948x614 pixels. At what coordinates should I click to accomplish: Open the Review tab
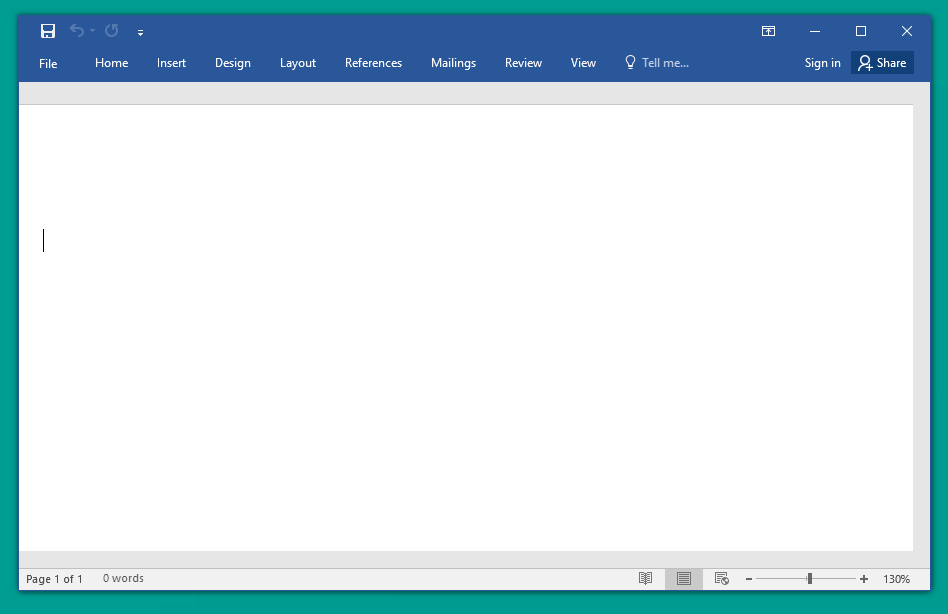tap(523, 63)
